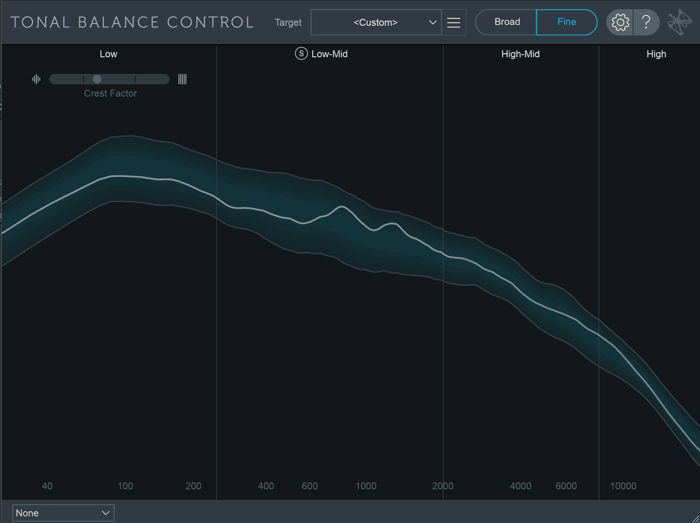Image resolution: width=700 pixels, height=523 pixels.
Task: Click the 4000 frequency axis label
Action: [x=521, y=486]
